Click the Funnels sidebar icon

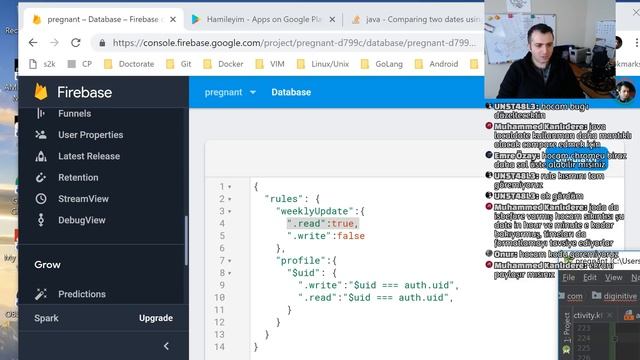[41, 113]
